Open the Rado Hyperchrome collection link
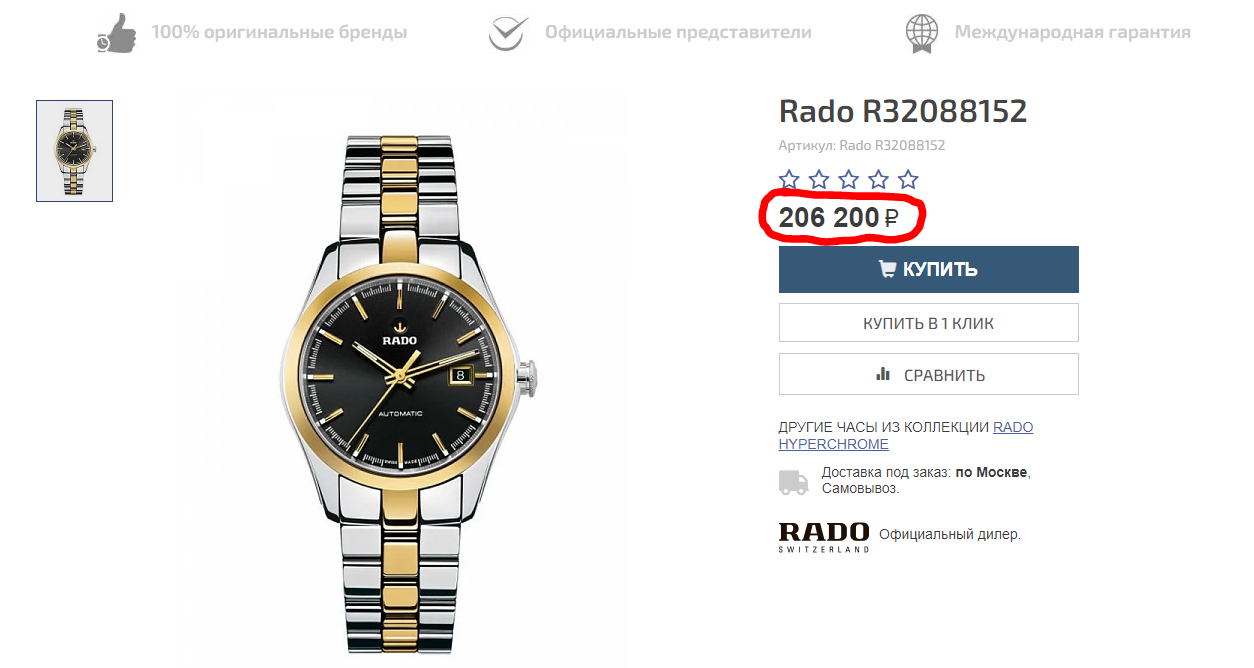Viewport: 1254px width, 668px height. (x=905, y=435)
